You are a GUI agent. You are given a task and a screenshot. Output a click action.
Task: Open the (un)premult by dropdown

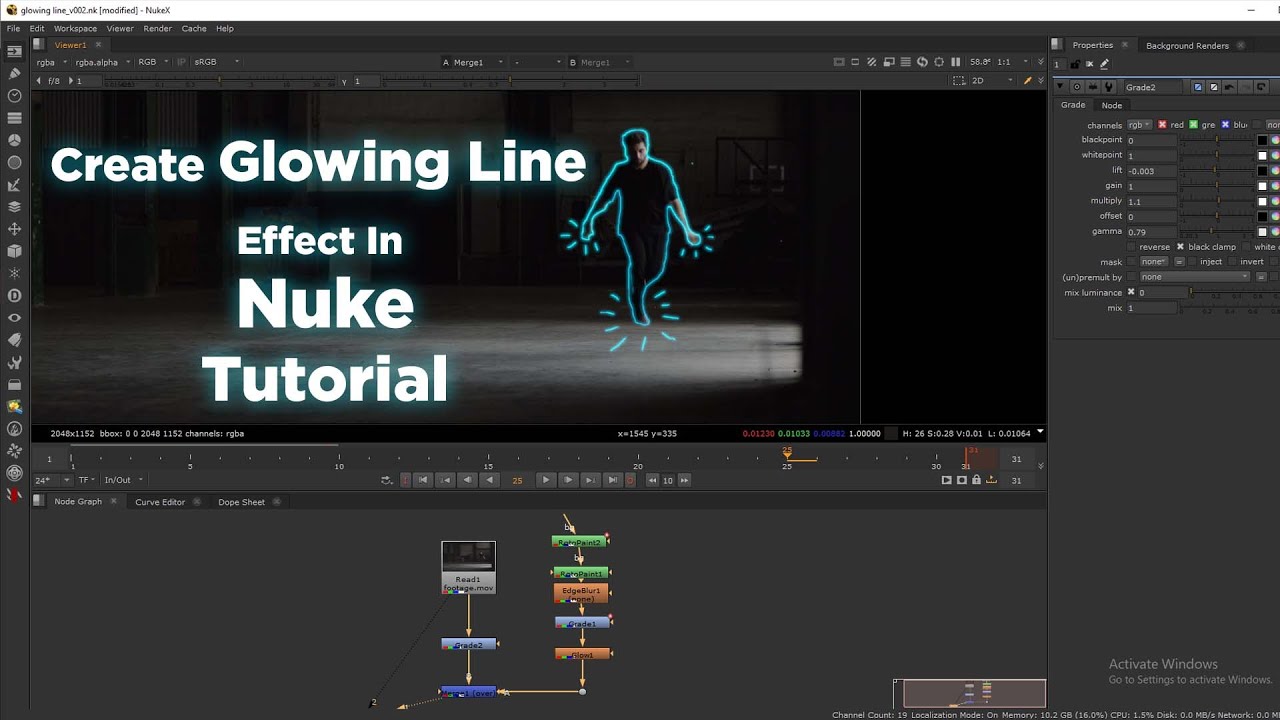1195,277
